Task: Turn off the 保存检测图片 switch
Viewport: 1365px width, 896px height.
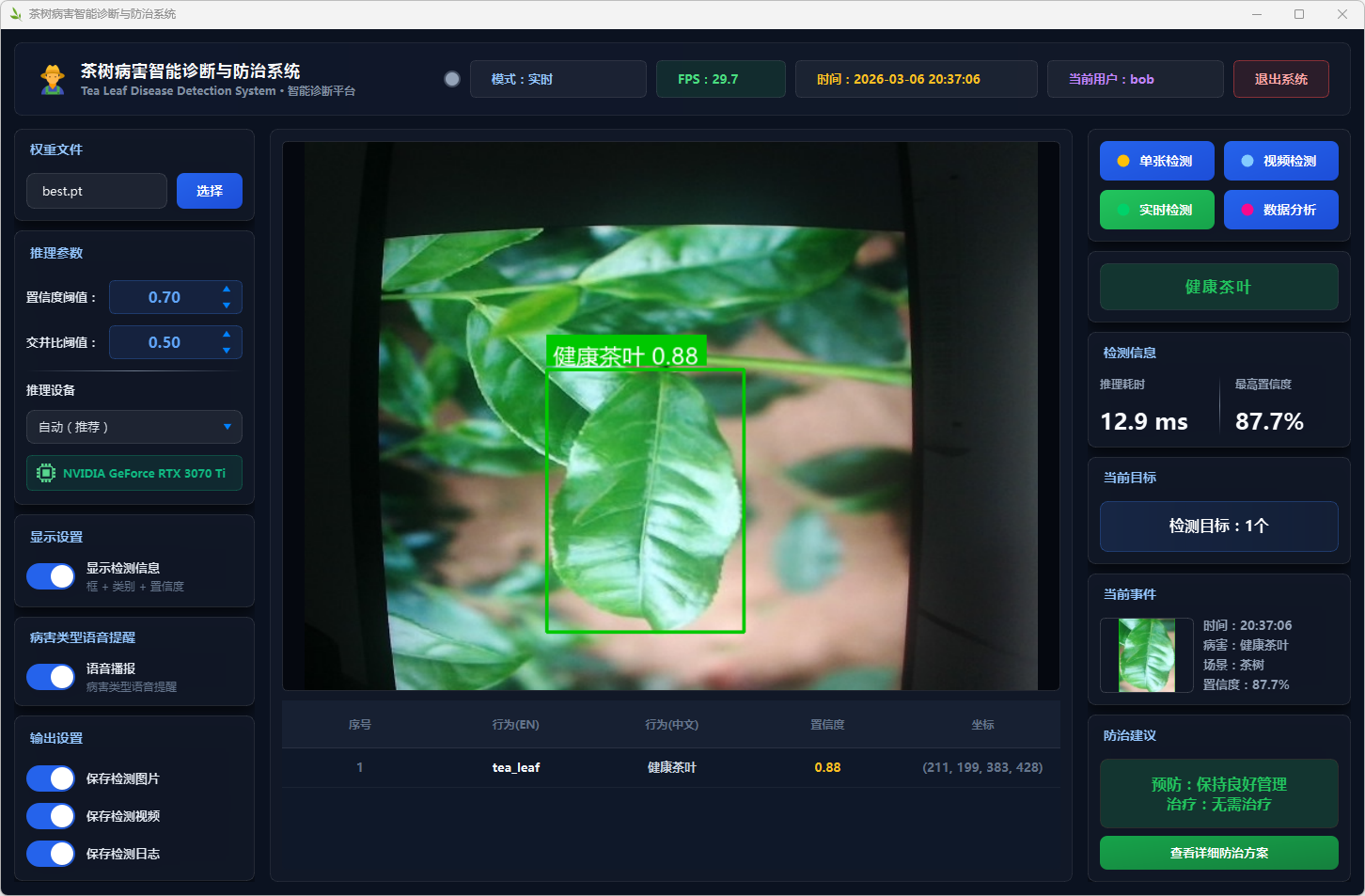Action: tap(51, 778)
